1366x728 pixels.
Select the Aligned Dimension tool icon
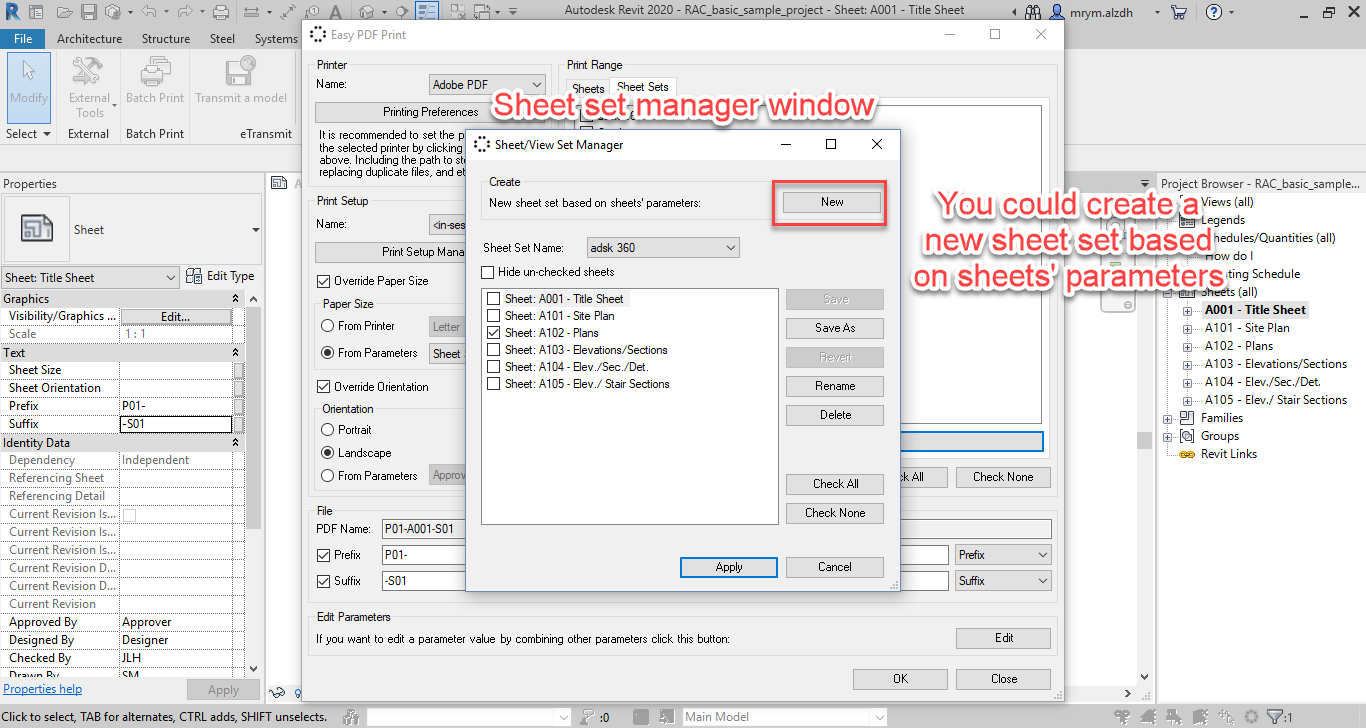coord(286,12)
